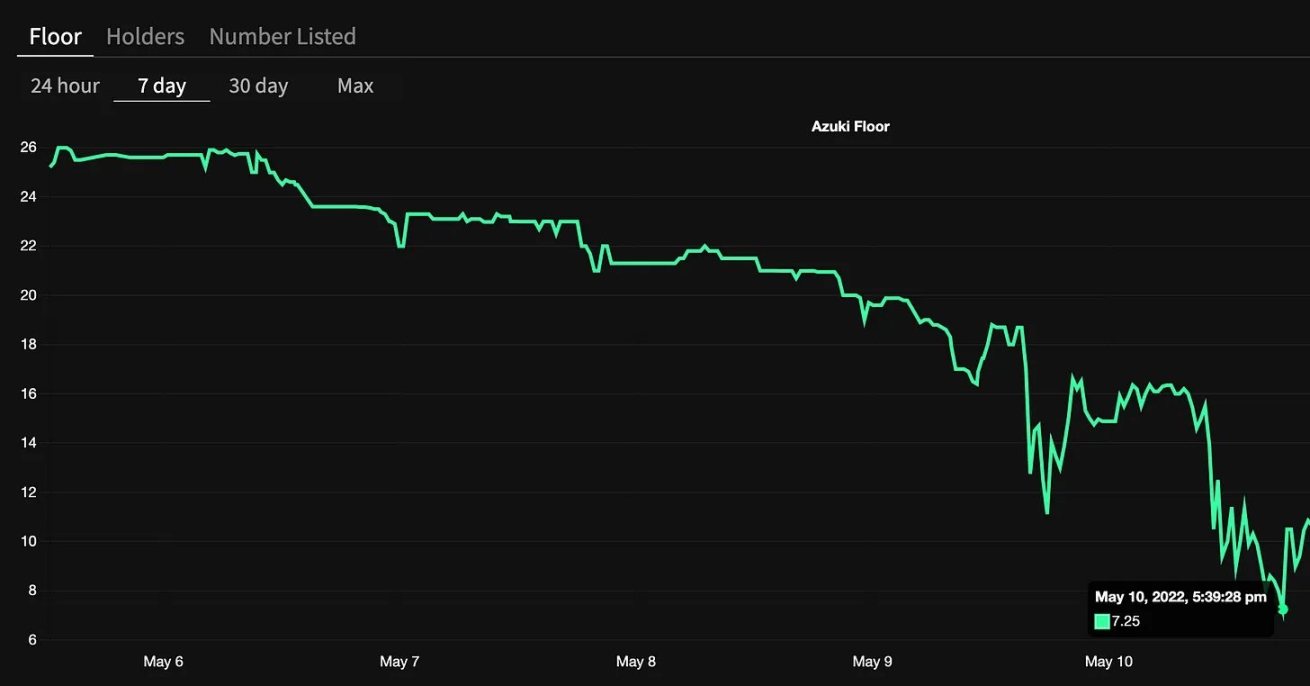Click the green swatch in the tooltip
The width and height of the screenshot is (1310, 686).
click(1102, 621)
